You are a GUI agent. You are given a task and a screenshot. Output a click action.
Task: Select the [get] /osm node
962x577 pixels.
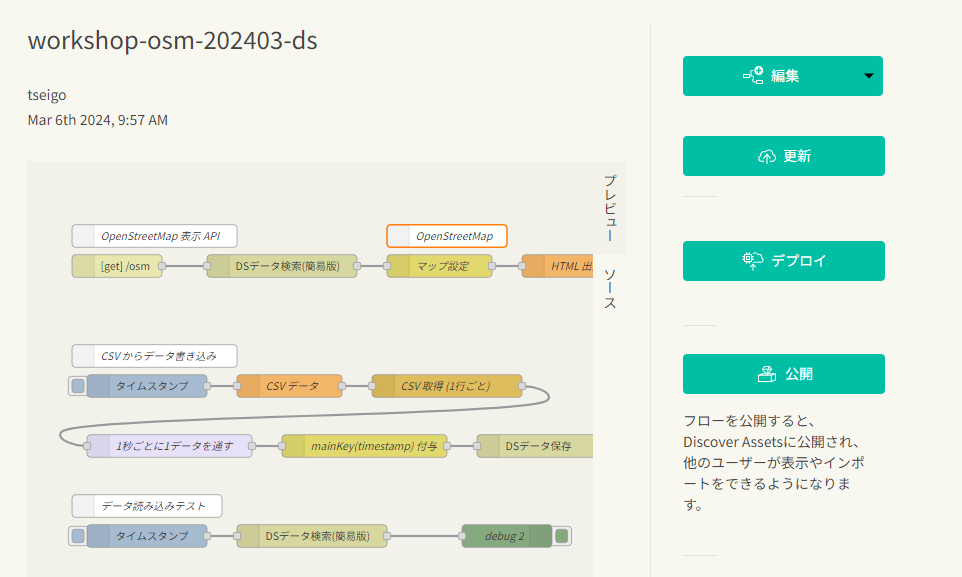pyautogui.click(x=117, y=266)
